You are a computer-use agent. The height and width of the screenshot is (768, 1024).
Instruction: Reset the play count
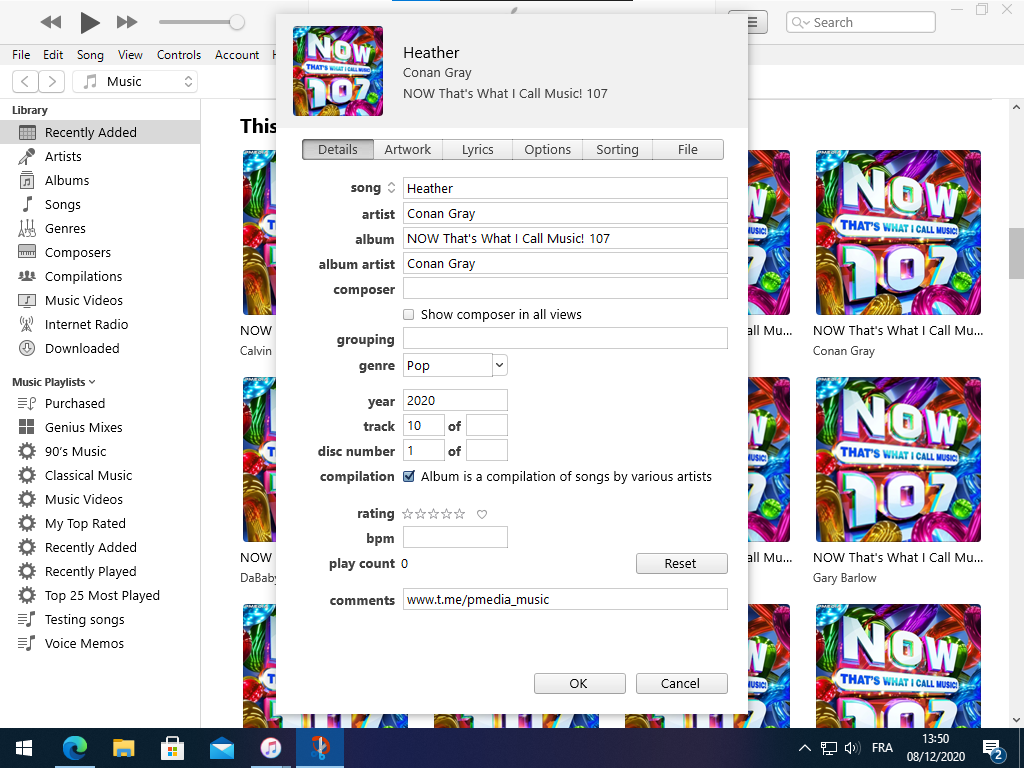[681, 564]
